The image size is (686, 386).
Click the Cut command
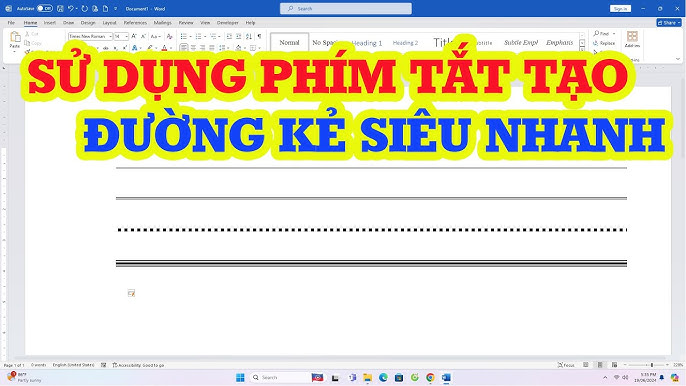point(32,34)
